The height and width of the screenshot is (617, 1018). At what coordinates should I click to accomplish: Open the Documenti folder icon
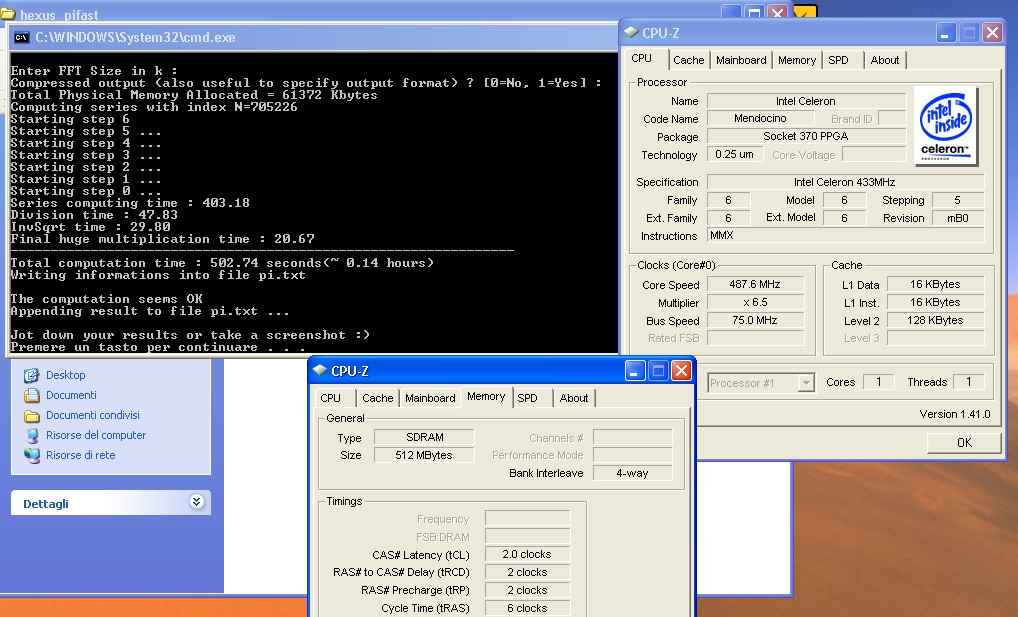coord(31,395)
